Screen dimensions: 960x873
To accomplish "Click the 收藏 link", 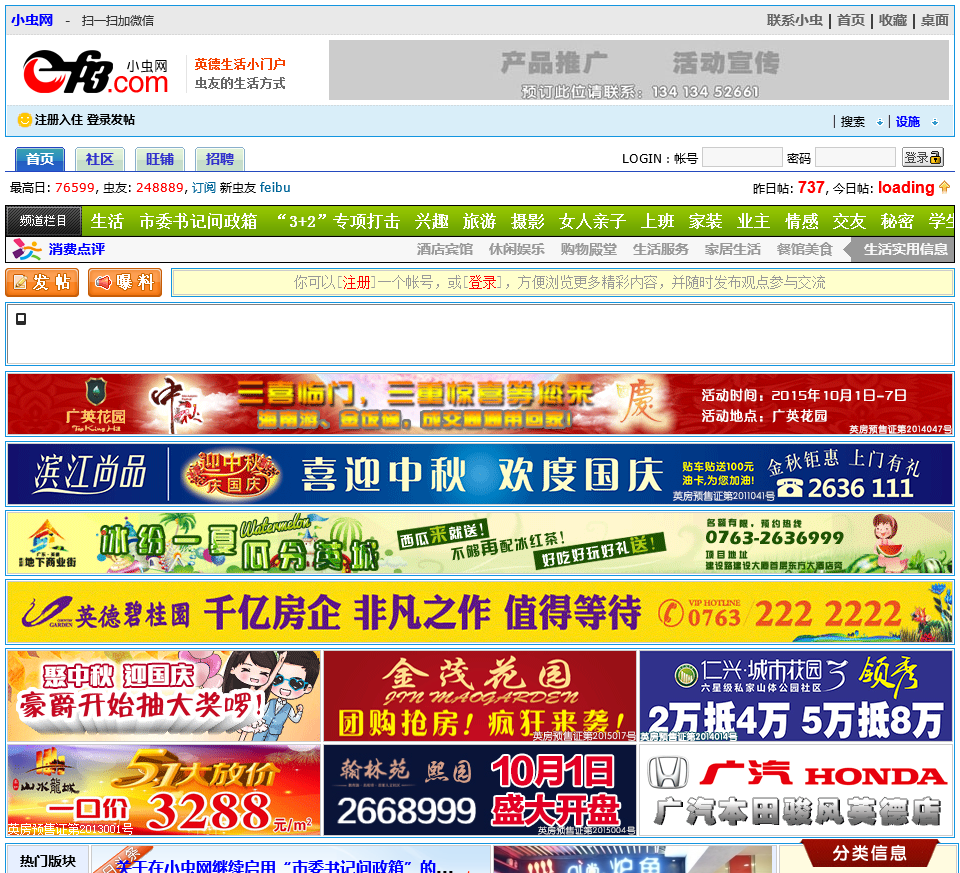I will click(893, 20).
